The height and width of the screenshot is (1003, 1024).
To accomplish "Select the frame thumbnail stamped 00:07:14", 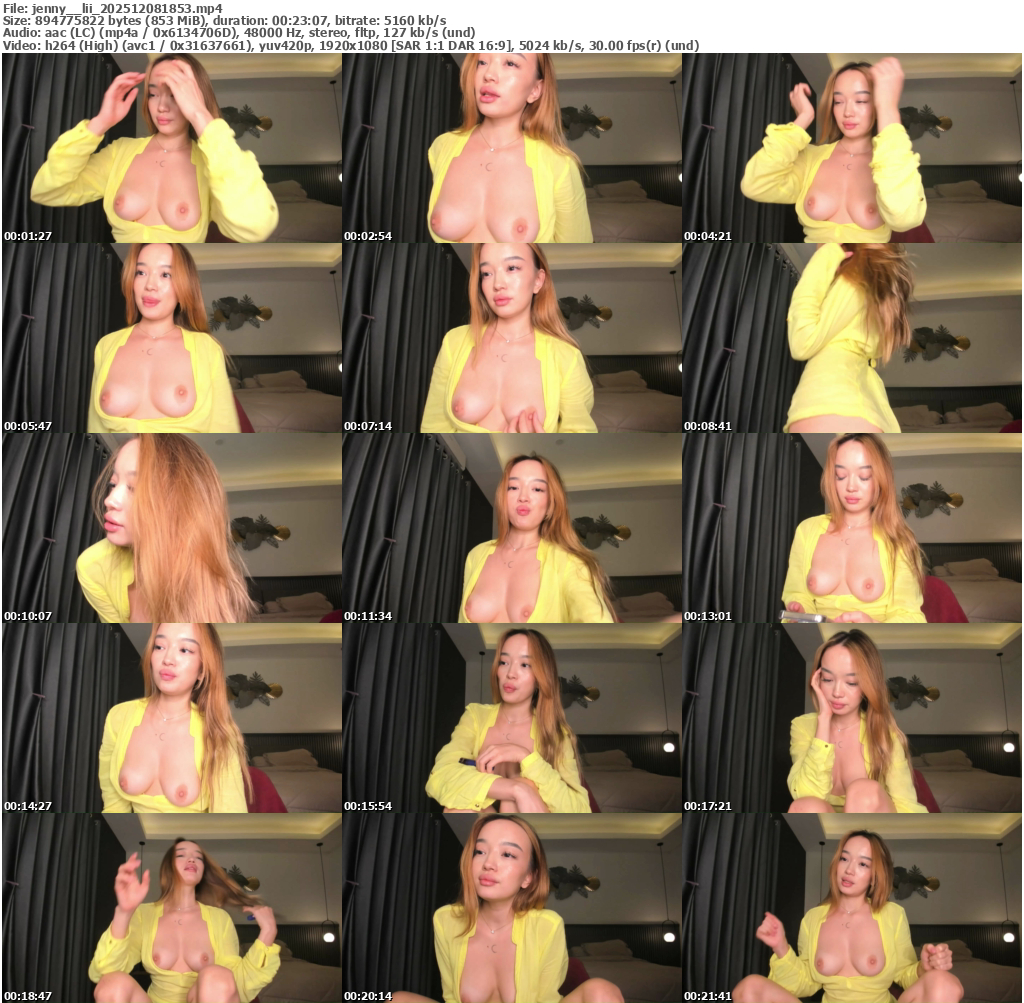I will pyautogui.click(x=512, y=338).
